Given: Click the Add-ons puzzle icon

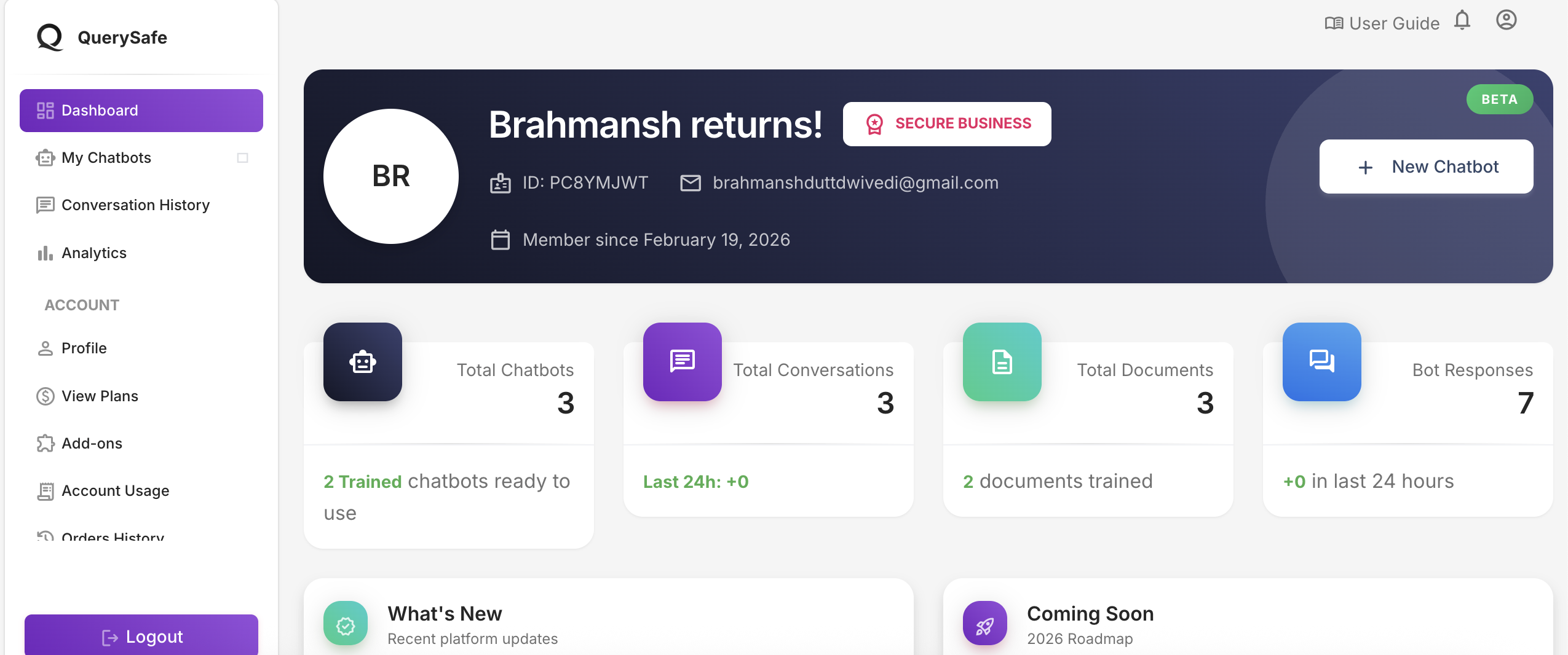Looking at the screenshot, I should tap(44, 443).
